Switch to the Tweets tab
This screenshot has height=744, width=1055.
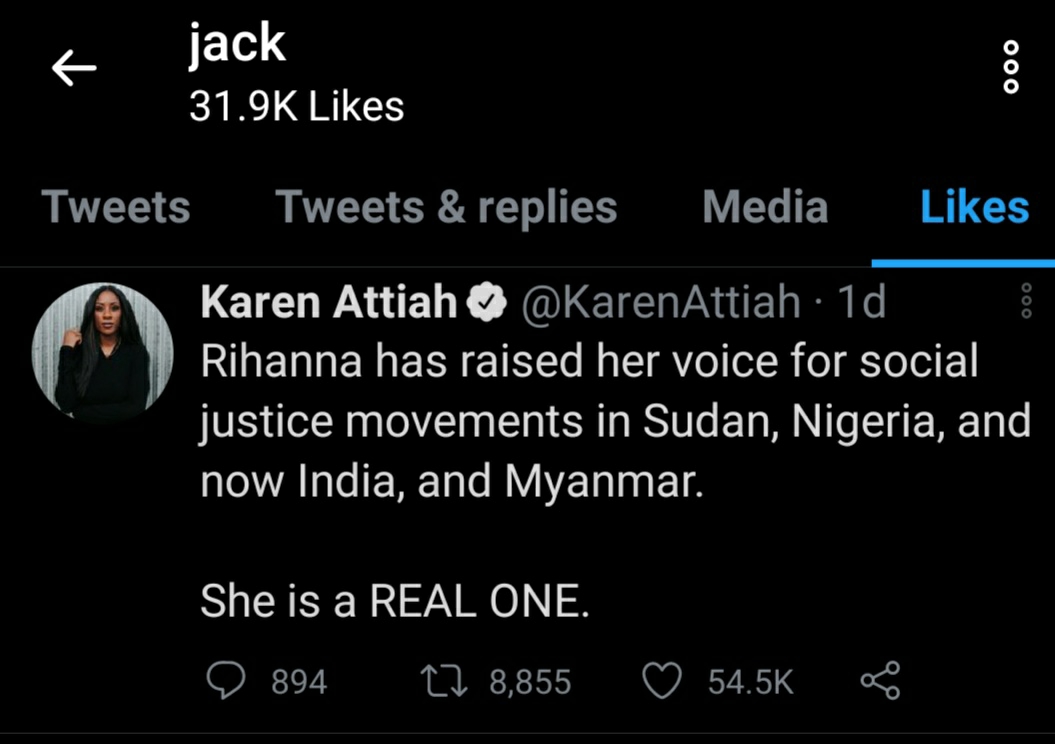(116, 207)
